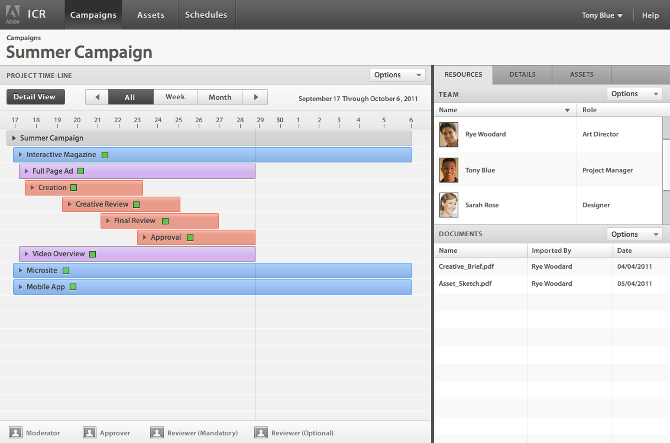This screenshot has height=443, width=670.
Task: Open Project Time-Line Options dropdown
Action: (397, 75)
